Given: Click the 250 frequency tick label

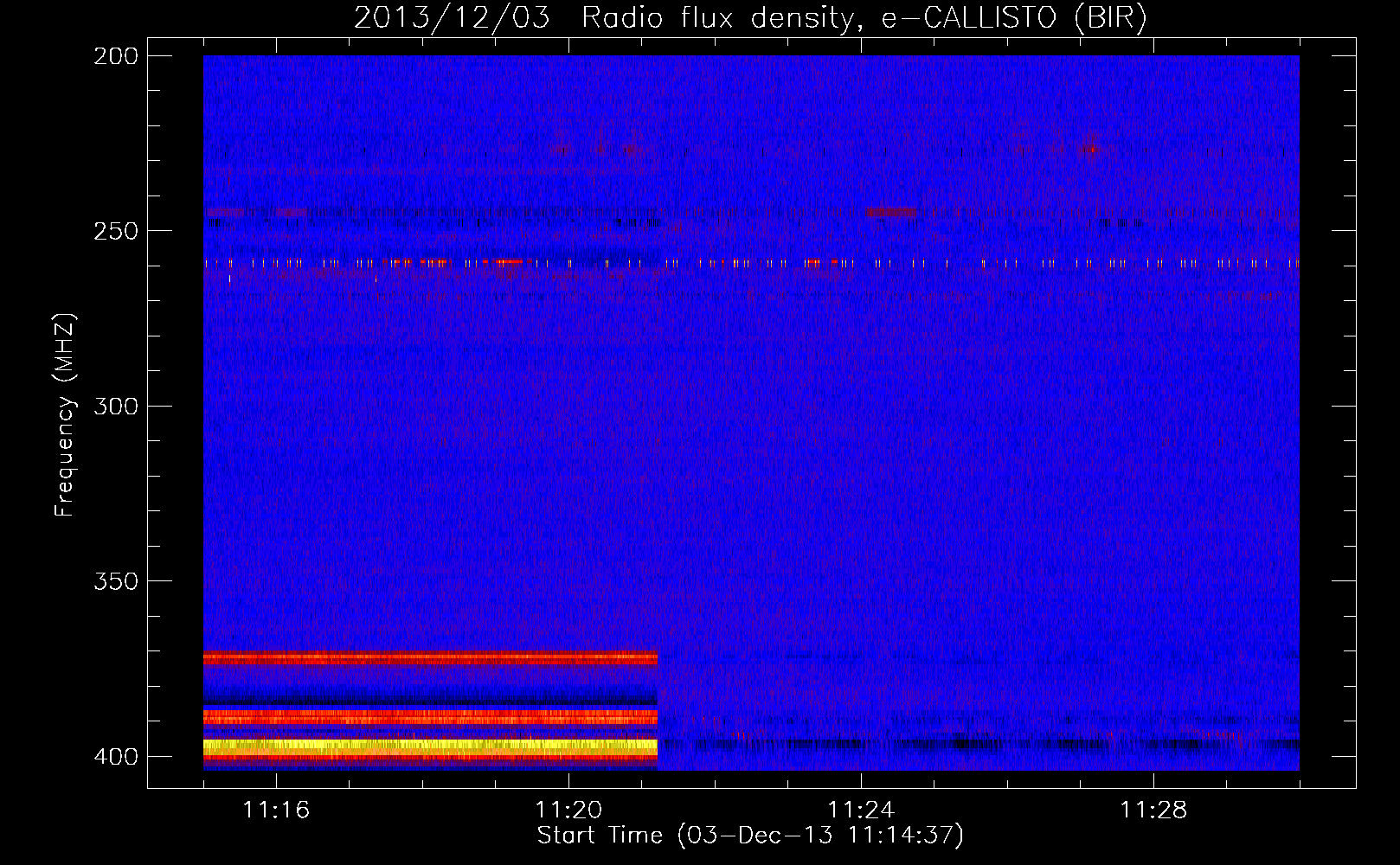Looking at the screenshot, I should pos(116,231).
